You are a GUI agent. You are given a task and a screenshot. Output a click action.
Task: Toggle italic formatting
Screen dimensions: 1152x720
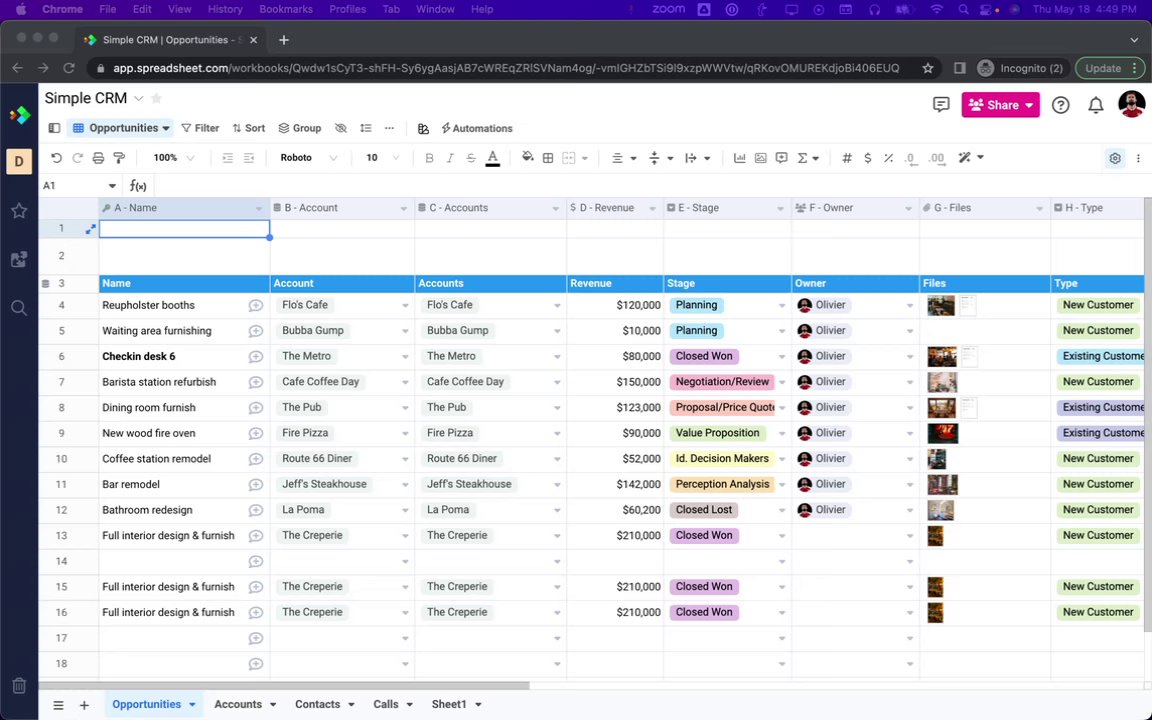coord(450,158)
